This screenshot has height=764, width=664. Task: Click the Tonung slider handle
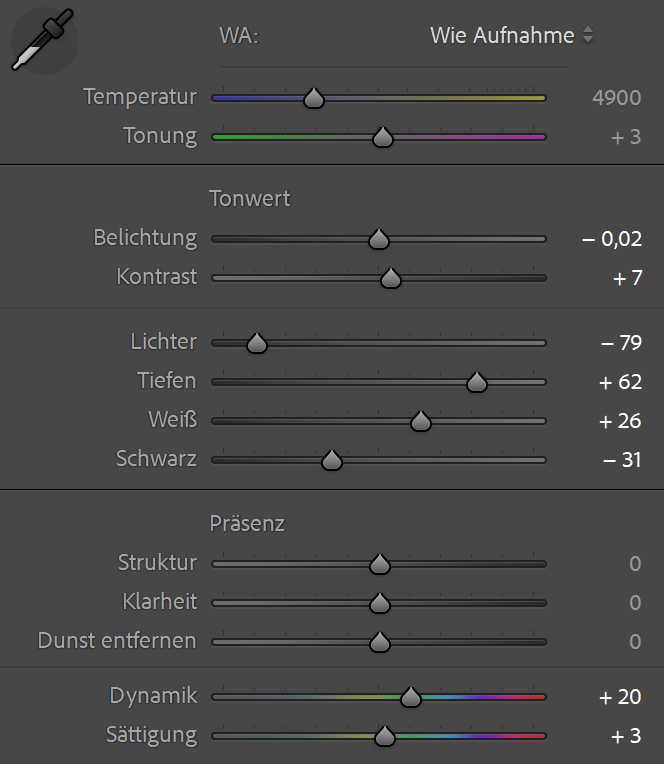[382, 137]
